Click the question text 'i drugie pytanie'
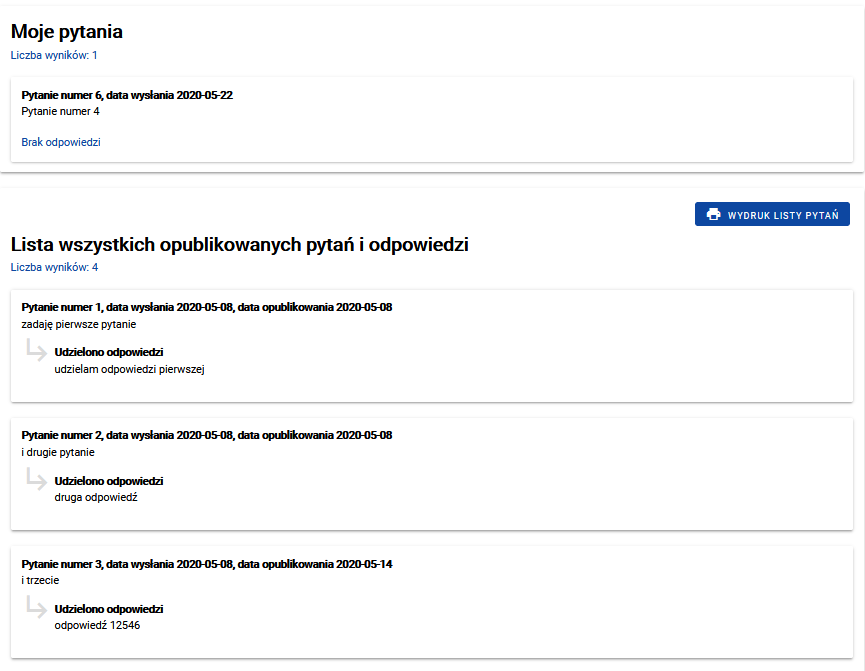 coord(58,452)
